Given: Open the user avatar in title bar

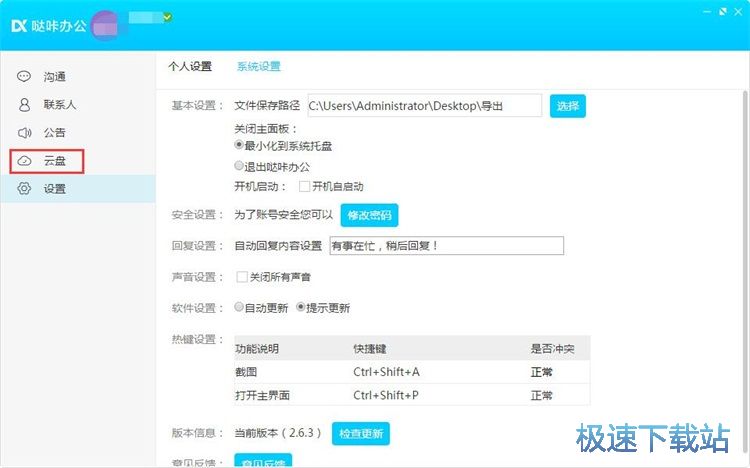Looking at the screenshot, I should click(x=105, y=26).
